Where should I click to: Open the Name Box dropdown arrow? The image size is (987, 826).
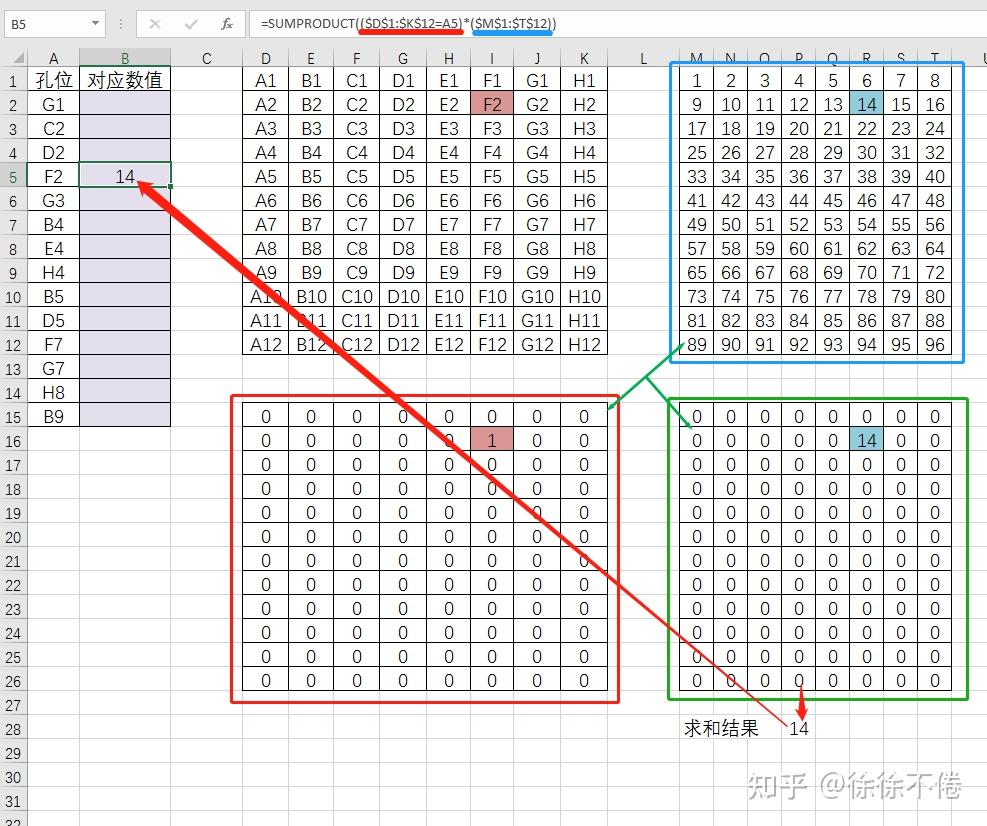tap(95, 24)
